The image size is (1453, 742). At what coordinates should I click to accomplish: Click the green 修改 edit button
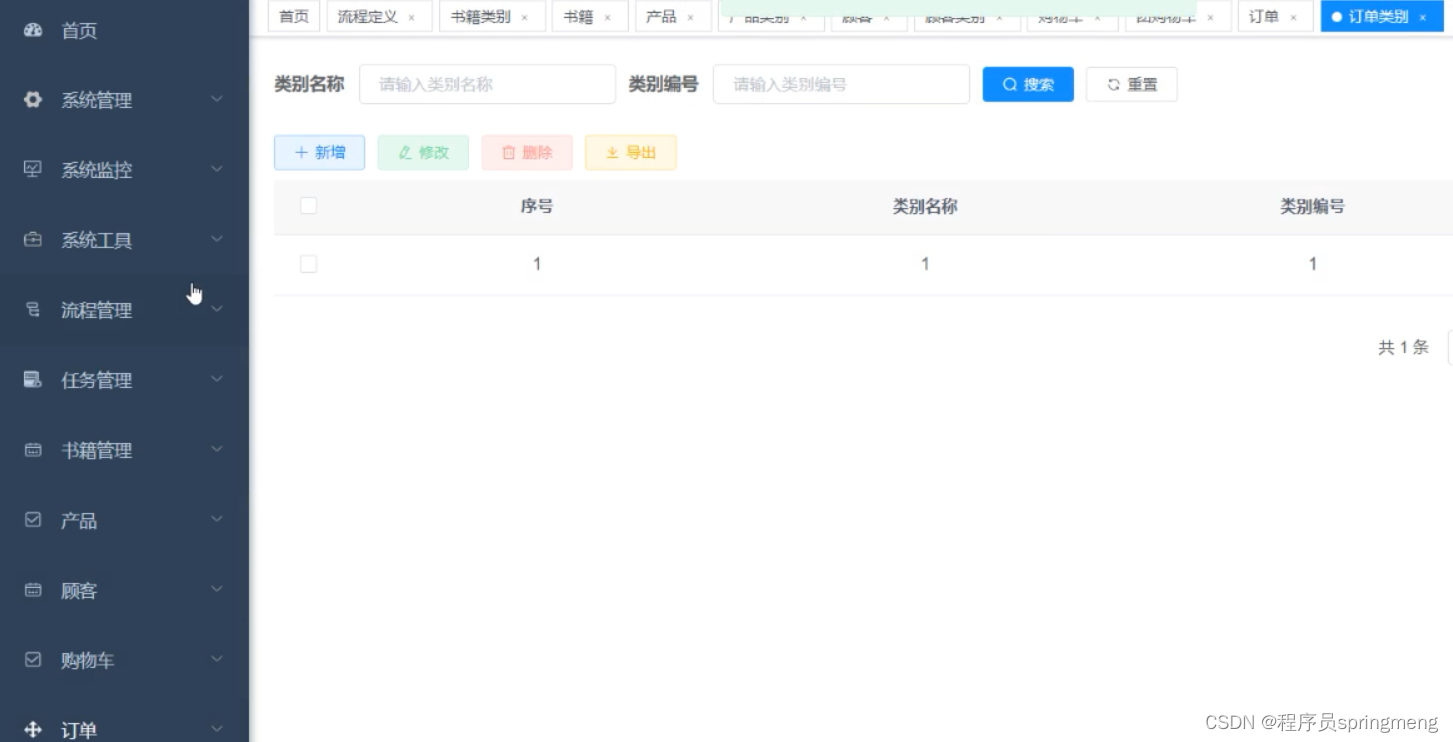(423, 152)
